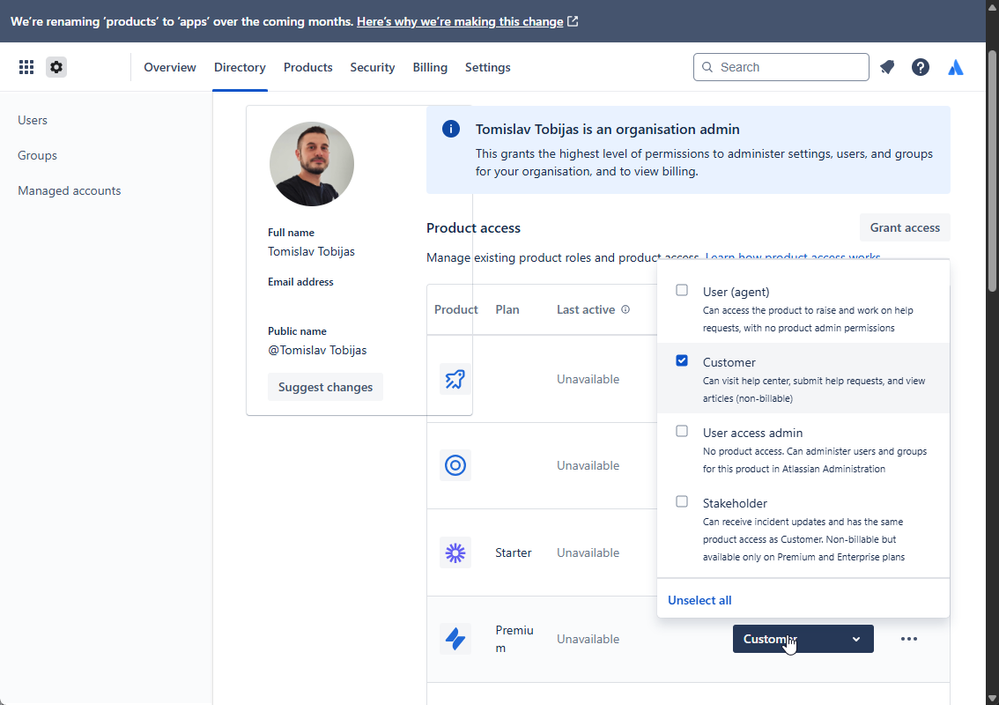
Task: Open the Overview tab
Action: coord(169,67)
